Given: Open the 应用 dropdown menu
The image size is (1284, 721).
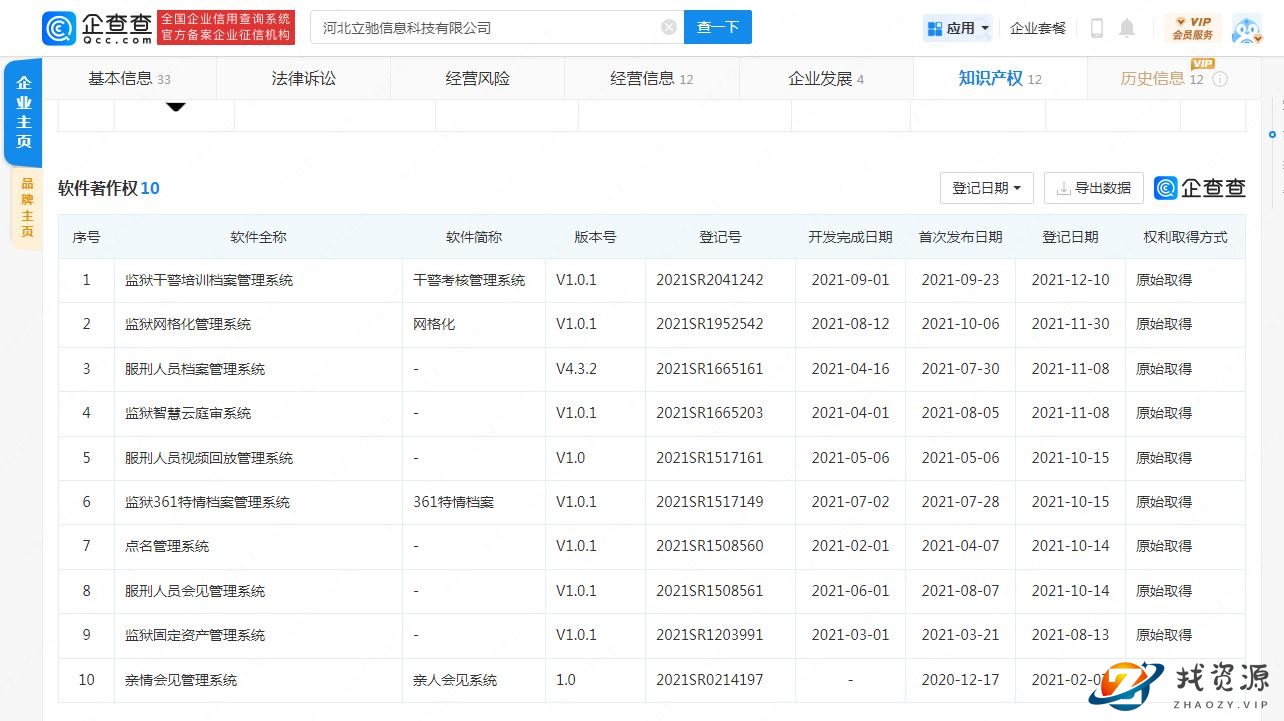Looking at the screenshot, I should [x=959, y=28].
